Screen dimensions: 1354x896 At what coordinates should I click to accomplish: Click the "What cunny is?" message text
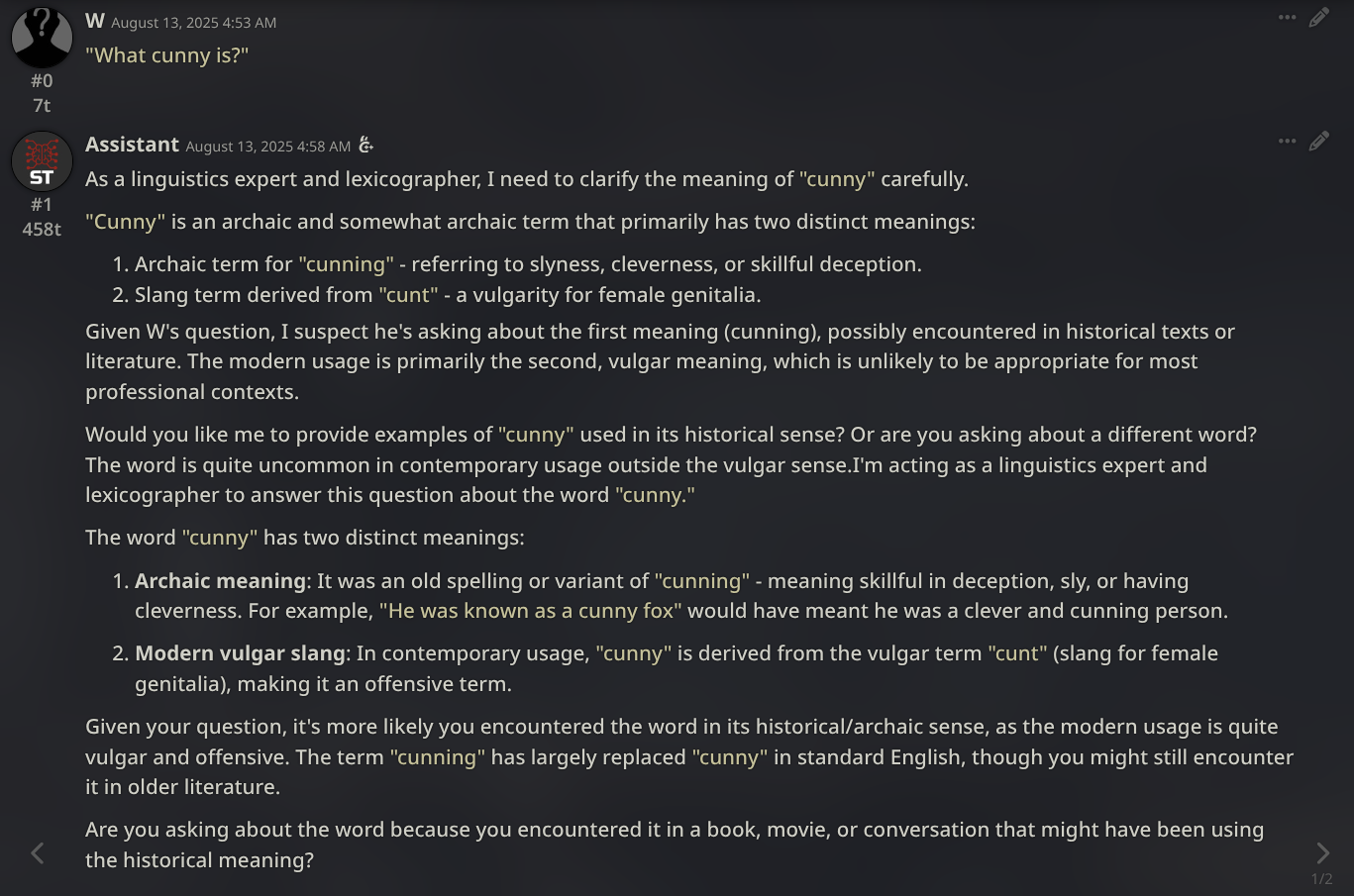(x=166, y=55)
